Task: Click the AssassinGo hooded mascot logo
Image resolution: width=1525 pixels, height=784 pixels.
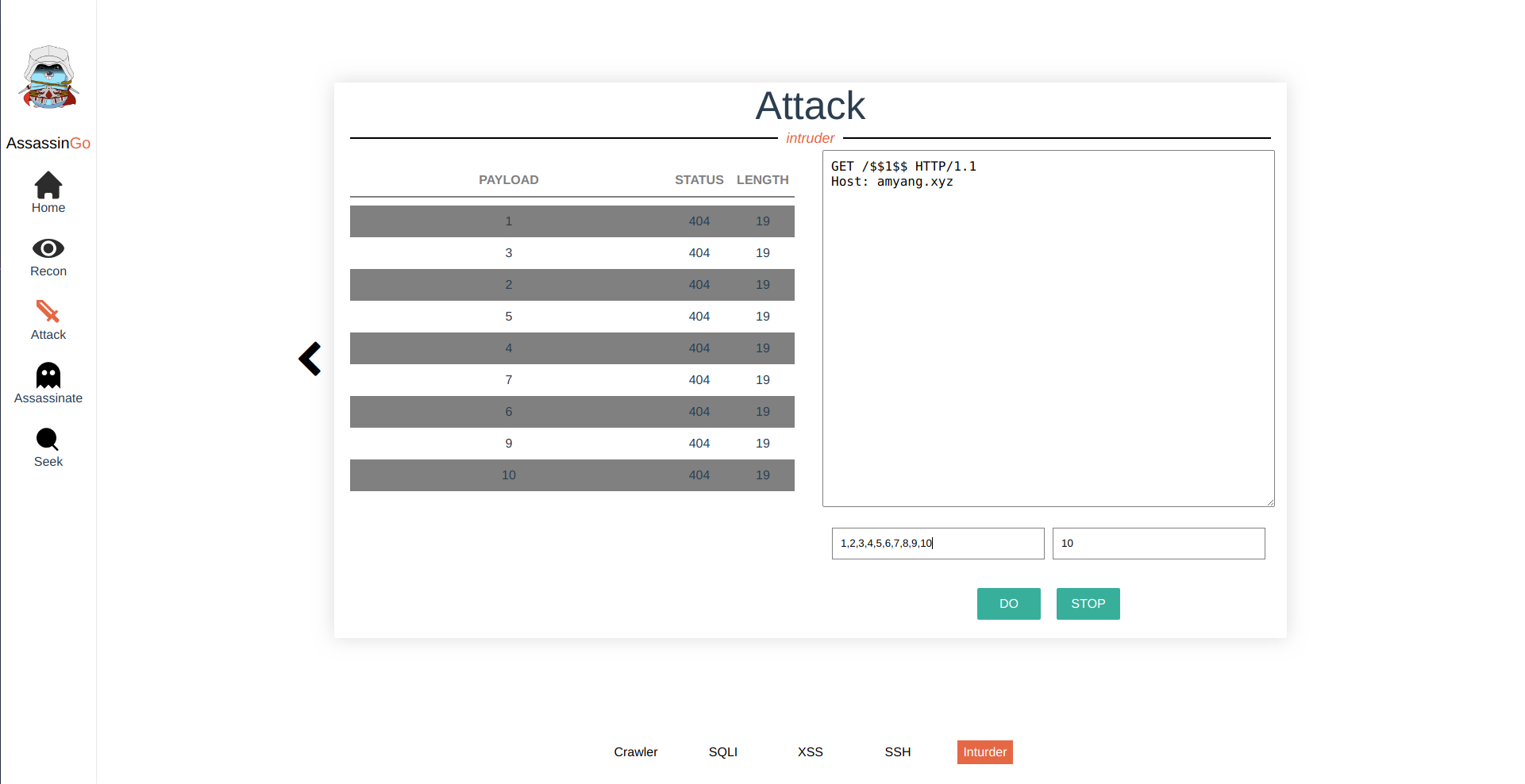Action: coord(48,77)
